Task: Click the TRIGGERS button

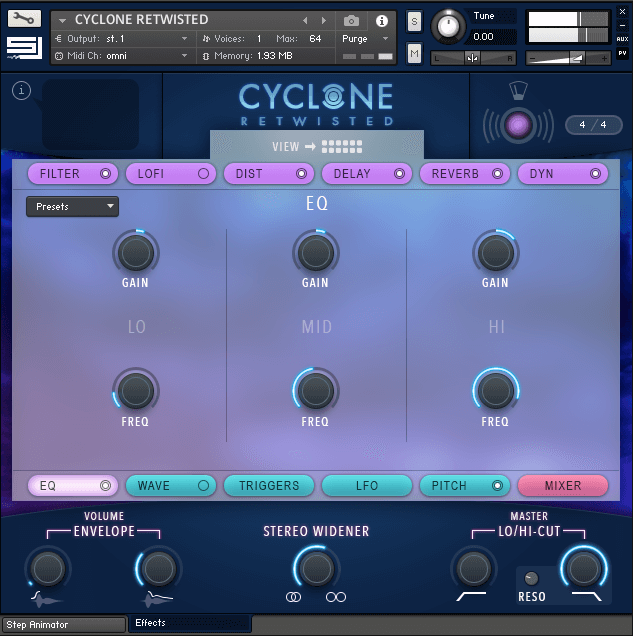Action: [x=269, y=486]
